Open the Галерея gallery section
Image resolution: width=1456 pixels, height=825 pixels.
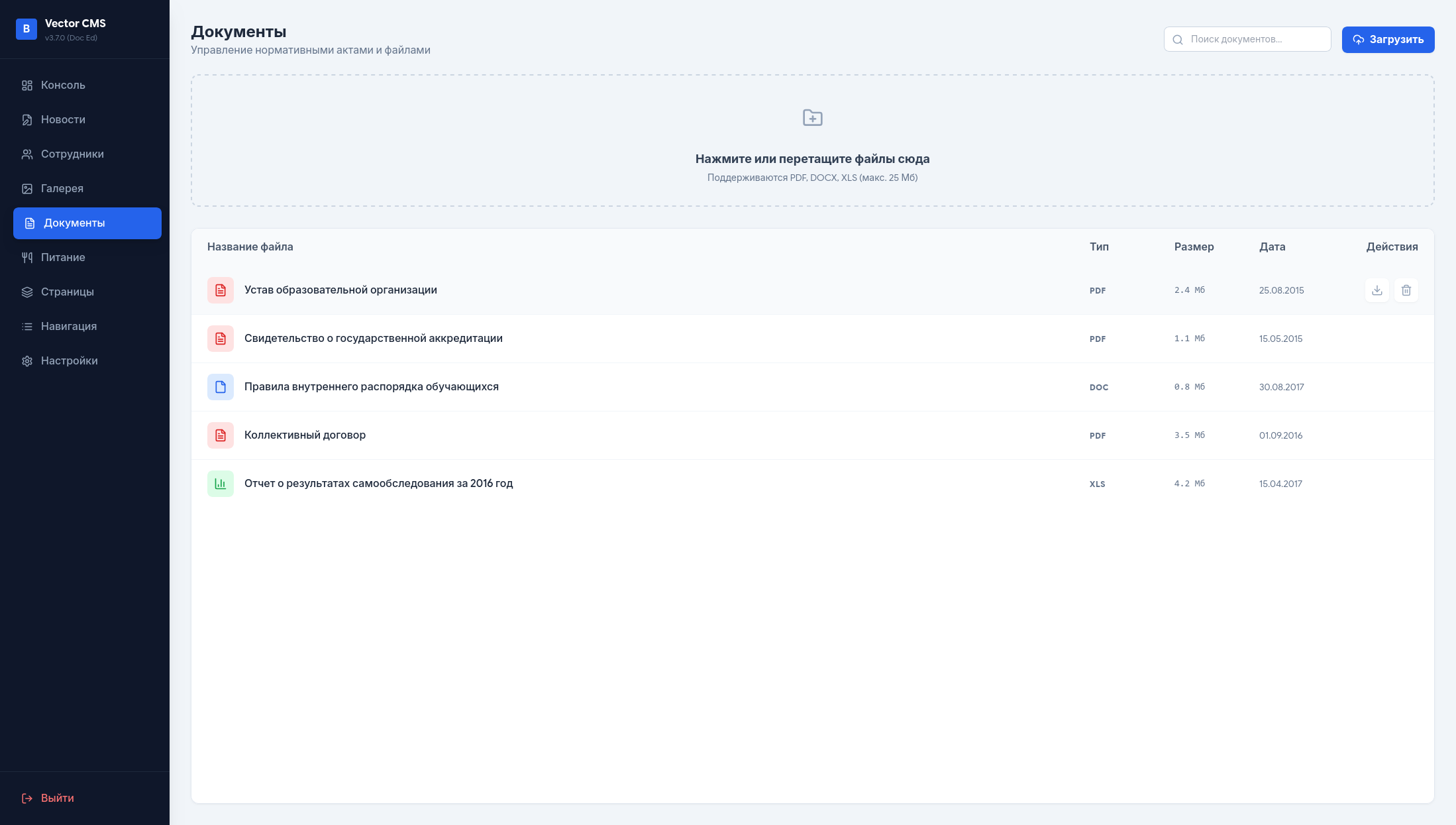63,188
